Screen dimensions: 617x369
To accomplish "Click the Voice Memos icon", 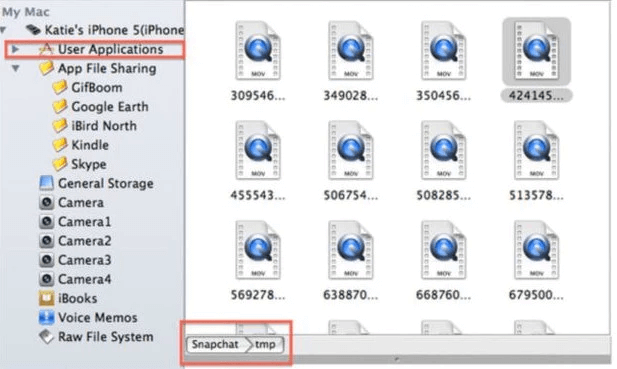I will point(46,317).
